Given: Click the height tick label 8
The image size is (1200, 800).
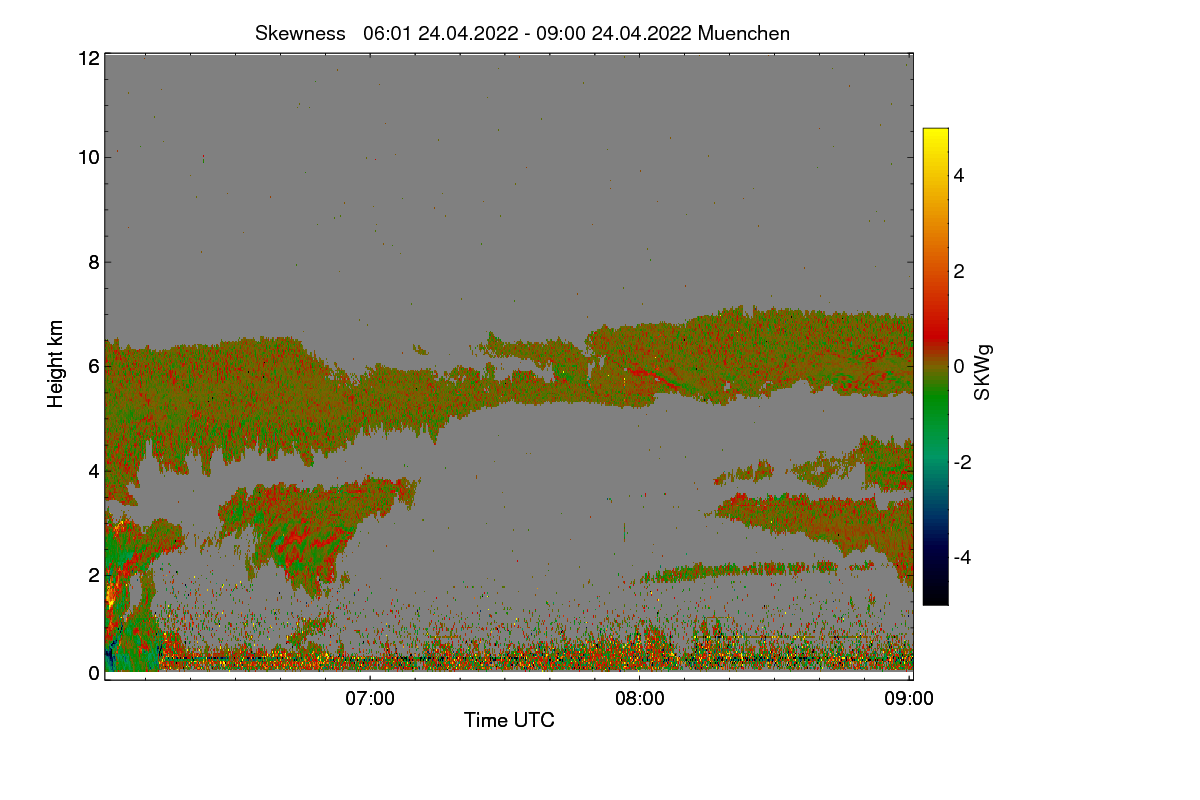Looking at the screenshot, I should click(x=93, y=262).
